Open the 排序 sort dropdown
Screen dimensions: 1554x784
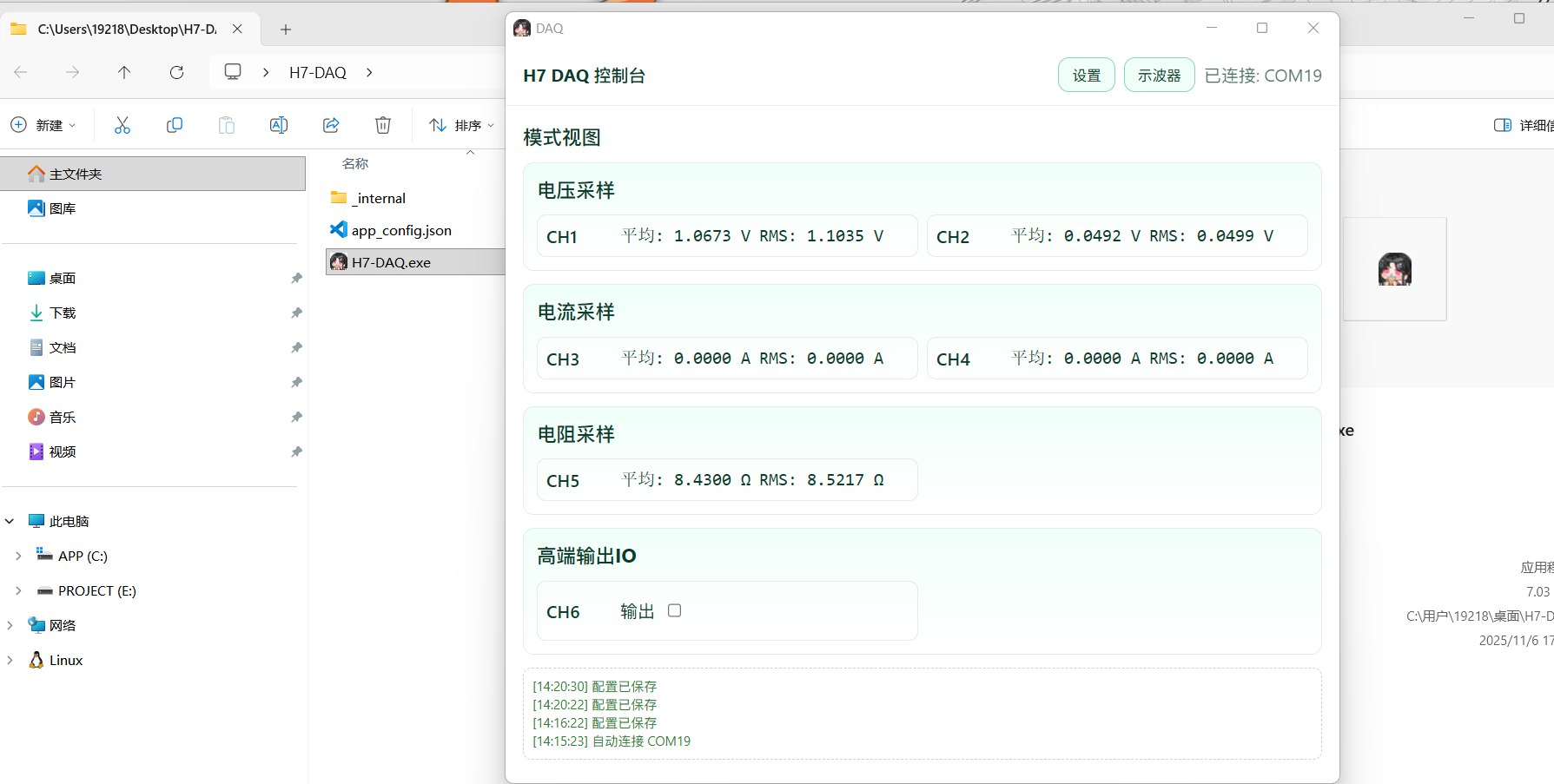pos(461,125)
